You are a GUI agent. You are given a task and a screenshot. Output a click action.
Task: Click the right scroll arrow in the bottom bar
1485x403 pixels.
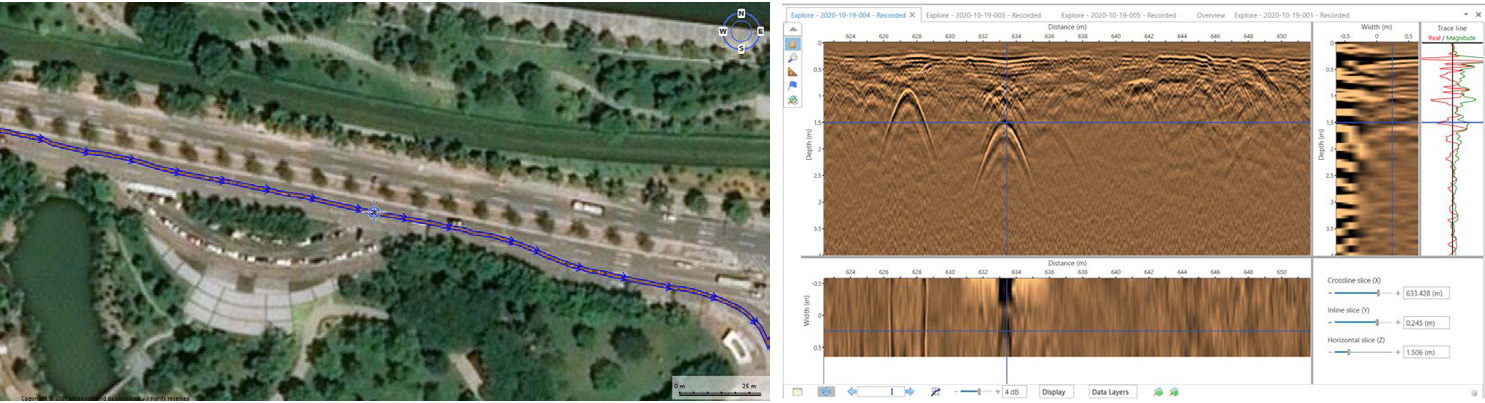[910, 392]
